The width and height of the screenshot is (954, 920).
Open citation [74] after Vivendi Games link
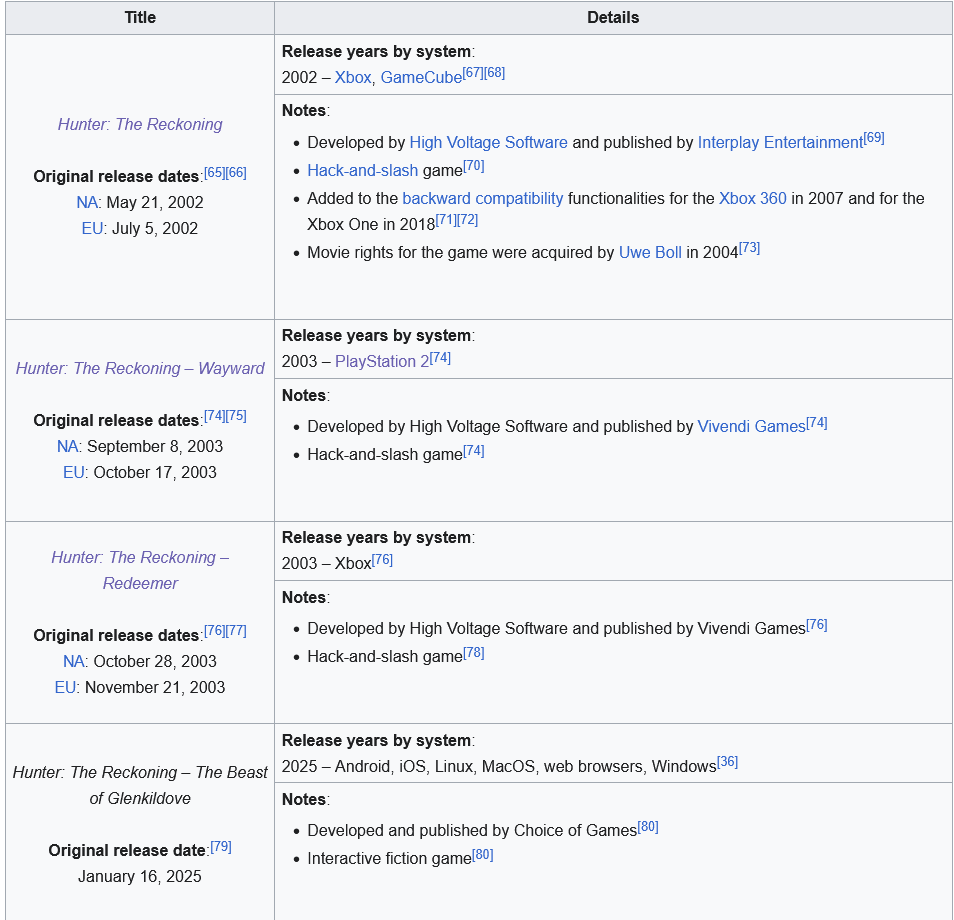(x=816, y=422)
